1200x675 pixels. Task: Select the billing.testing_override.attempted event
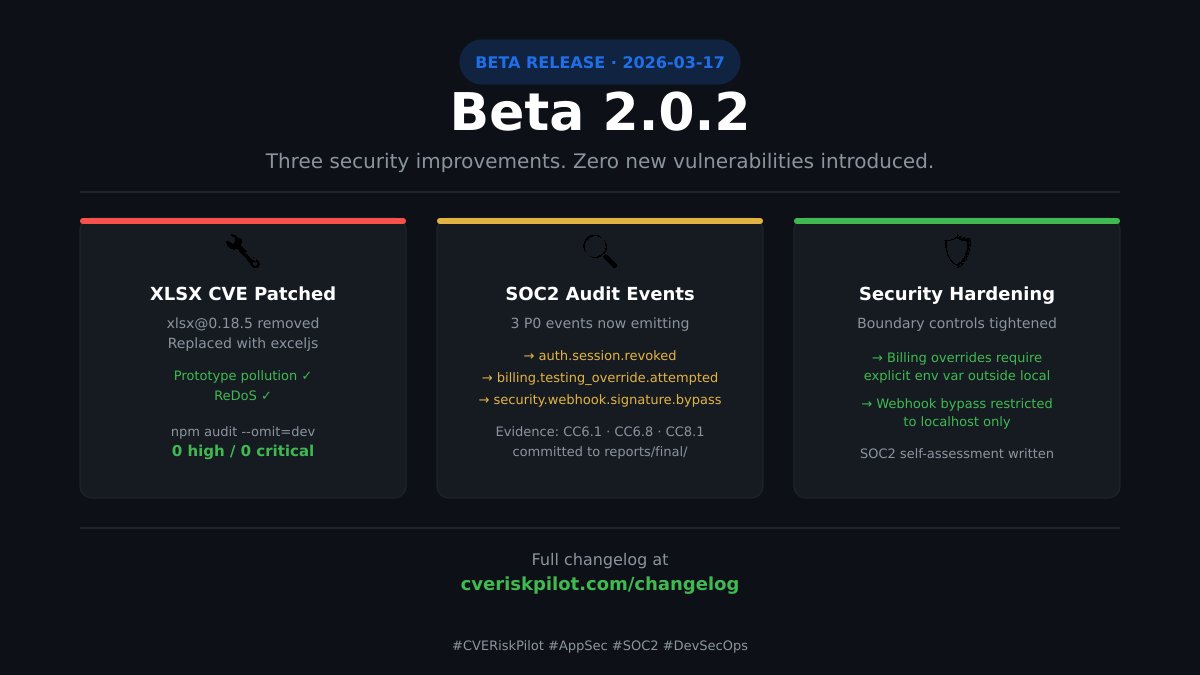click(600, 378)
